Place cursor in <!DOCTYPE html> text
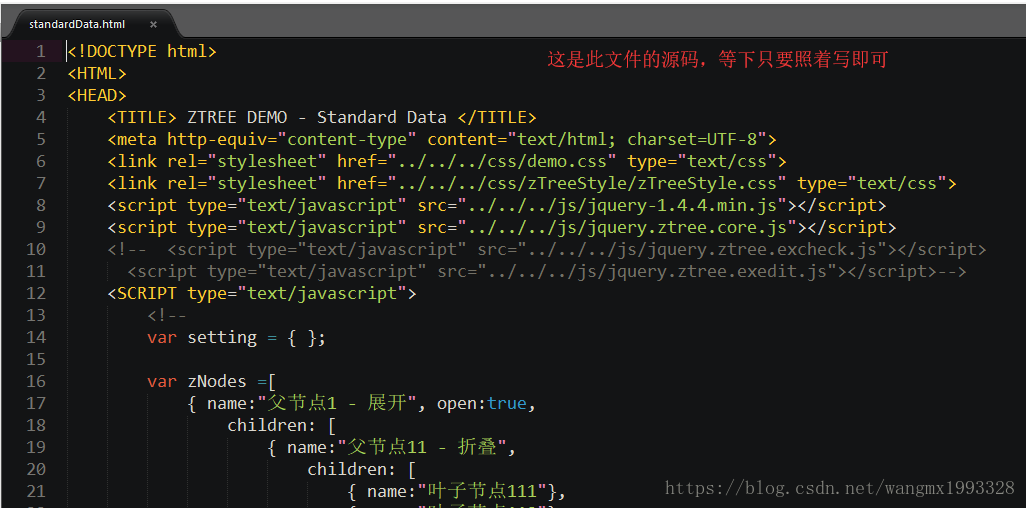 tap(142, 51)
